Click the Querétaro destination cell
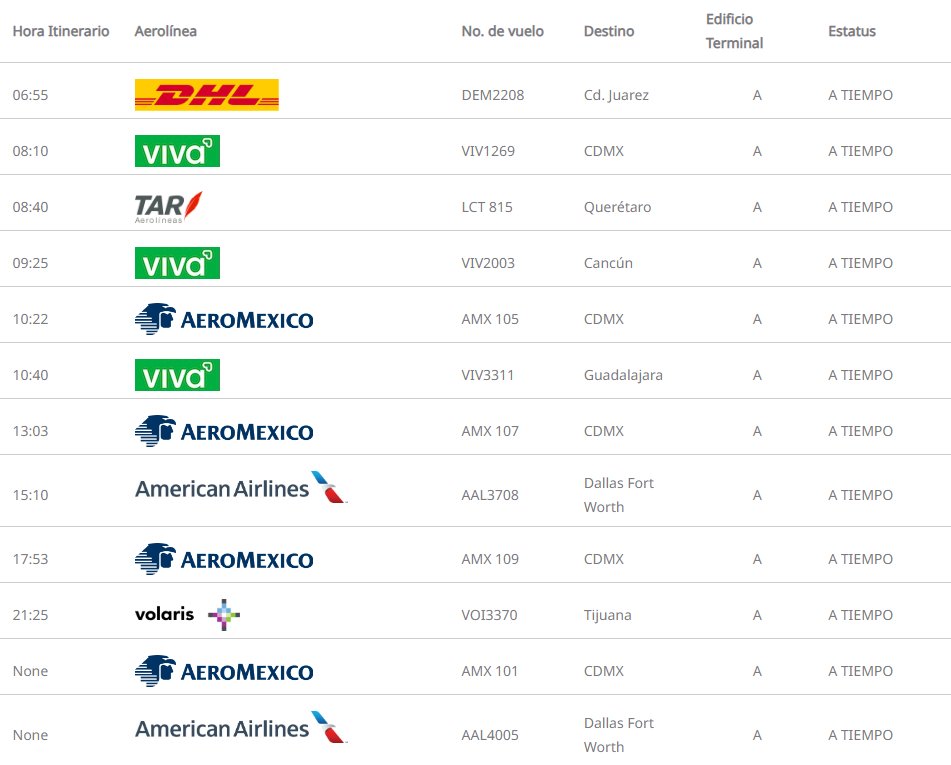This screenshot has height=765, width=951. [x=617, y=207]
